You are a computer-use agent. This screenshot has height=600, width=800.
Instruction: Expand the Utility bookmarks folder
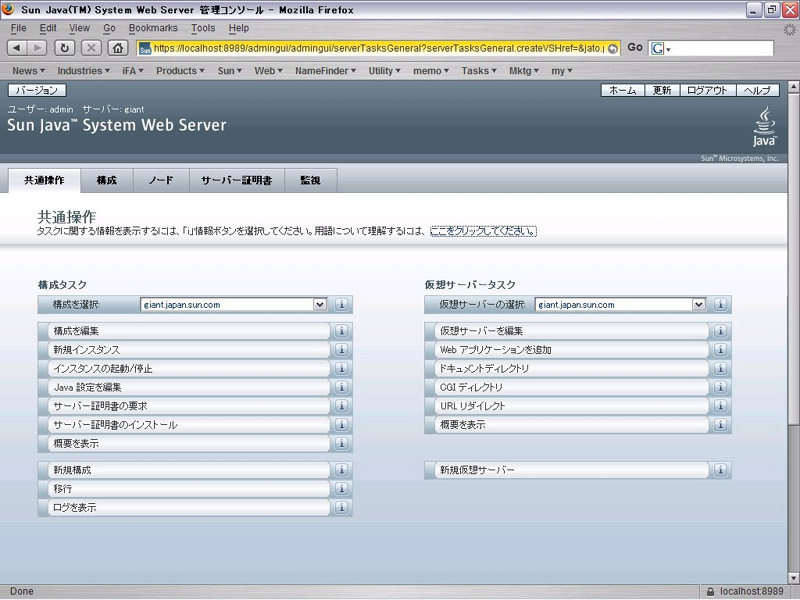pos(385,71)
